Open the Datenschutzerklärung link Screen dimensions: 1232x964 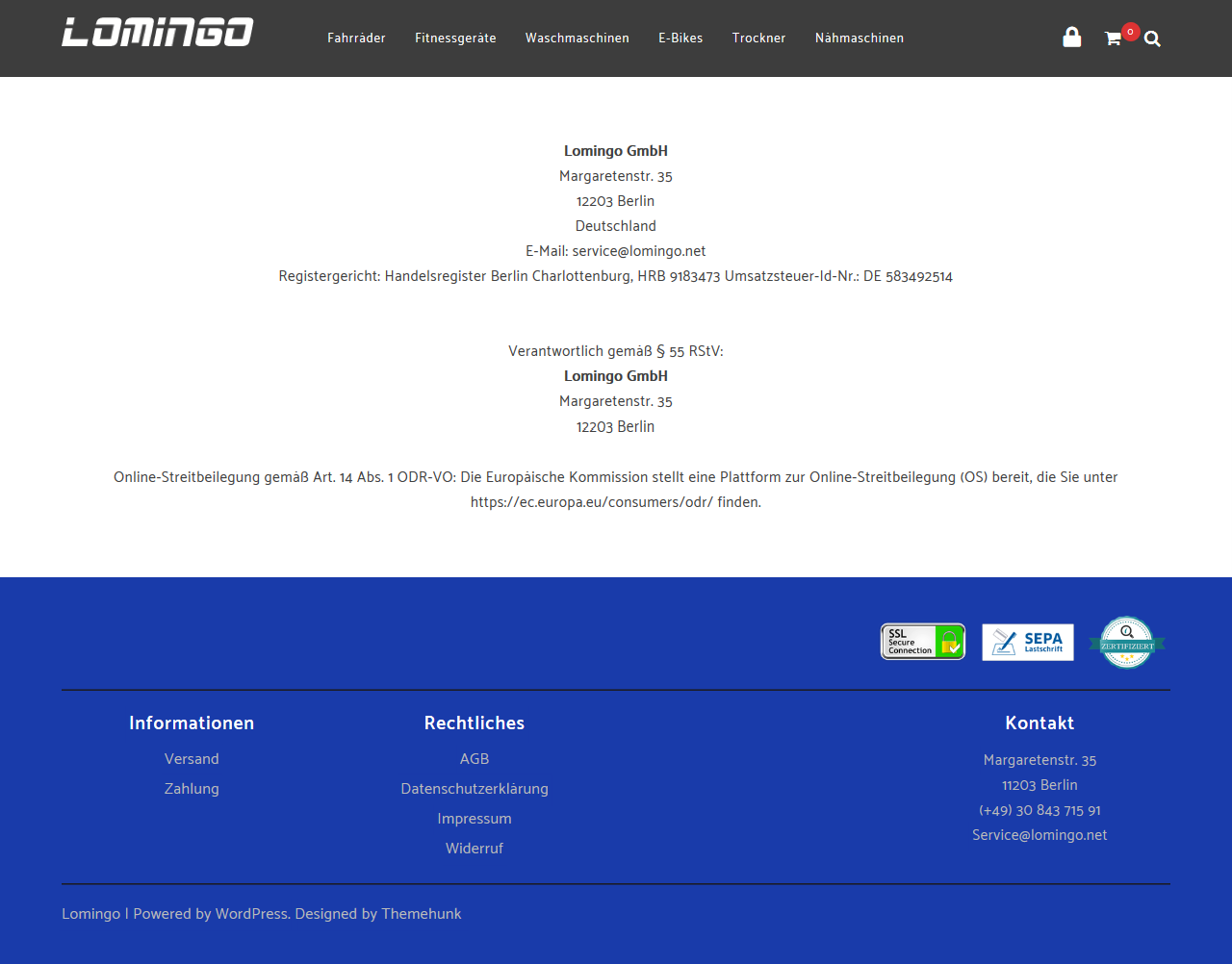(475, 789)
